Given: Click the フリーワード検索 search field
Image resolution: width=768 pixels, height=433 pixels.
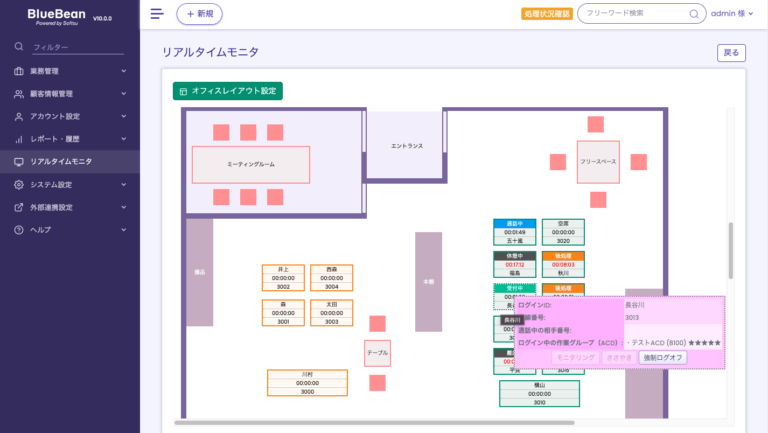Looking at the screenshot, I should point(632,14).
